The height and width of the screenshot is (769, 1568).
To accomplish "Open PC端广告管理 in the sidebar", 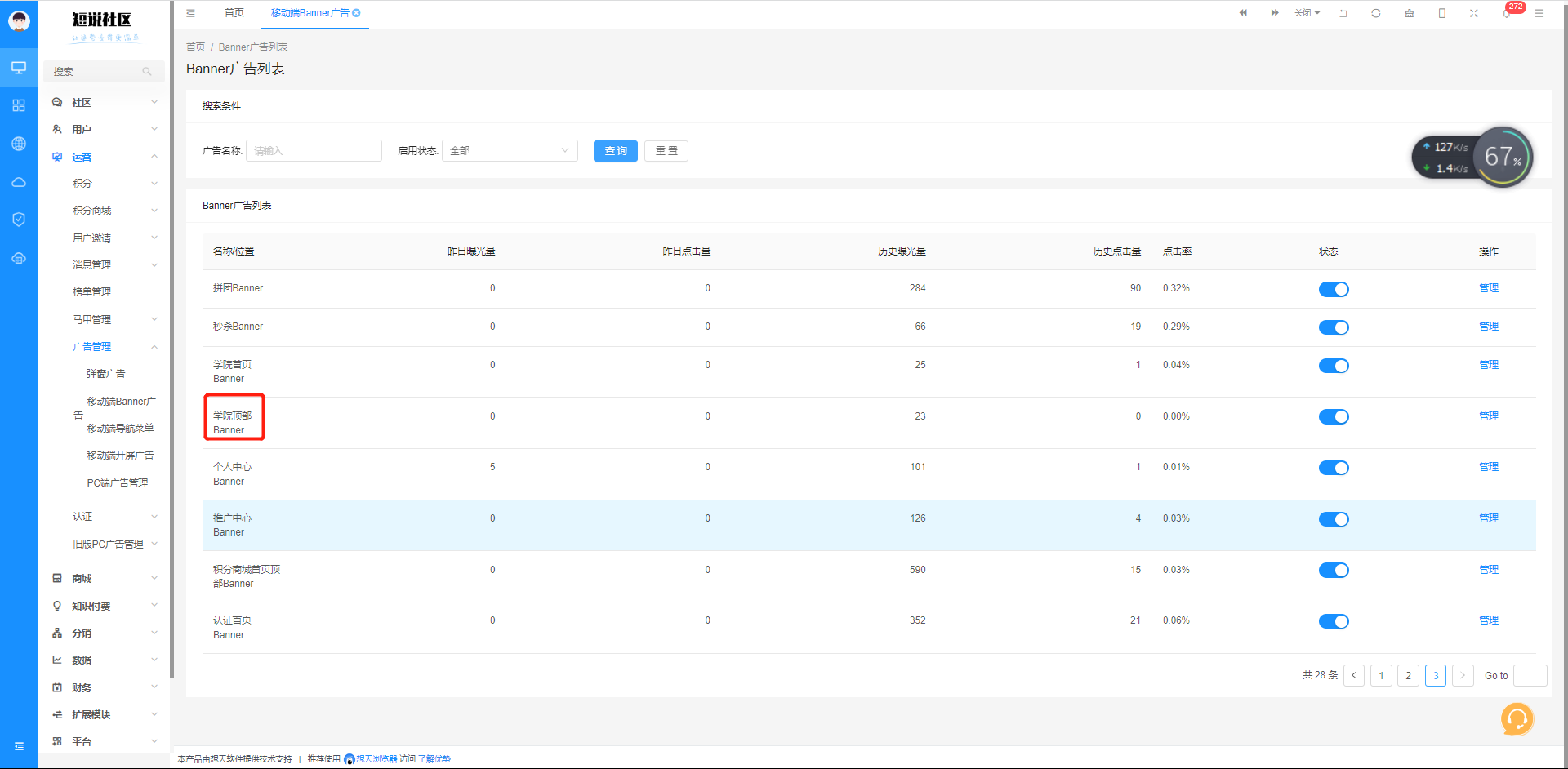I will coord(118,483).
